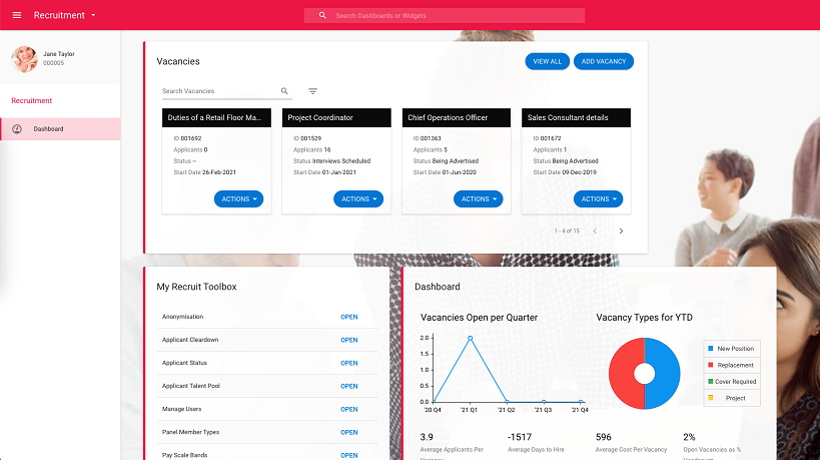Open Jane Taylor's profile avatar
The image size is (820, 460).
point(24,58)
